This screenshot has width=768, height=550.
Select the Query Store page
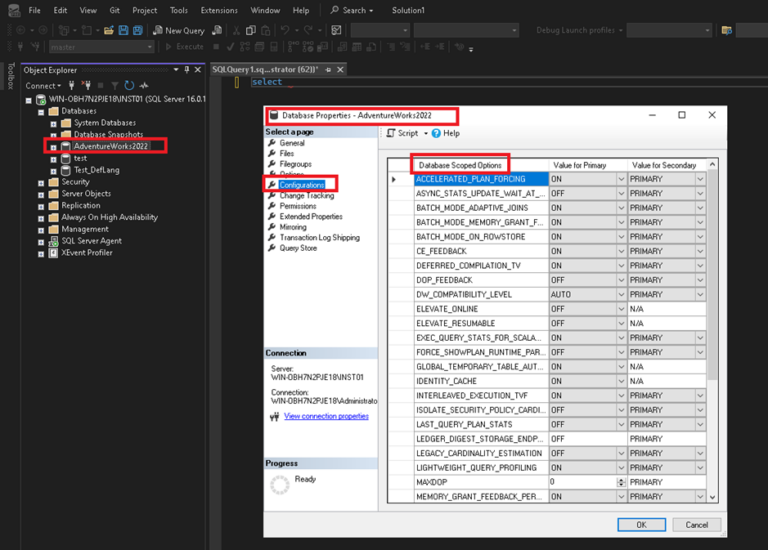coord(298,248)
